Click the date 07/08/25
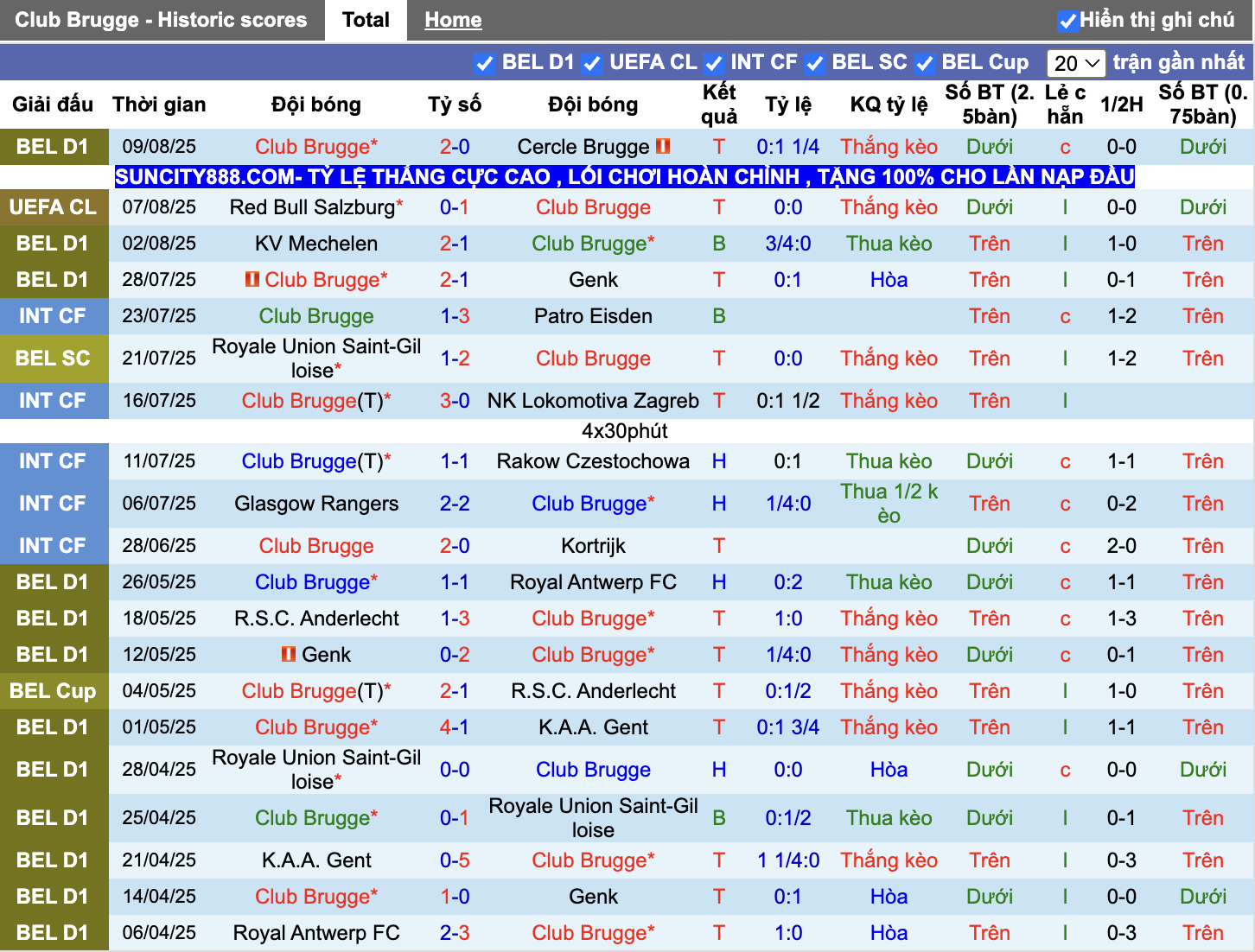 coord(159,207)
